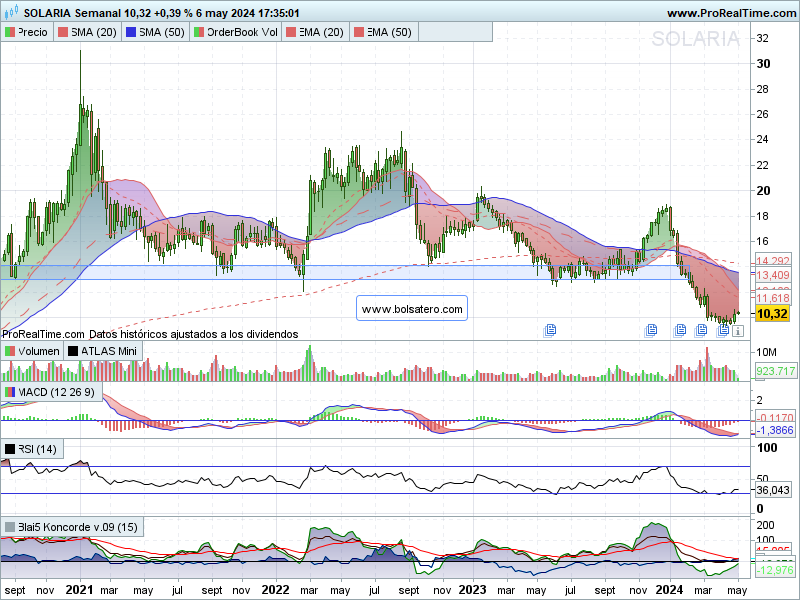Select the 13,409 price label
Screen dimensions: 800x600
[772, 276]
